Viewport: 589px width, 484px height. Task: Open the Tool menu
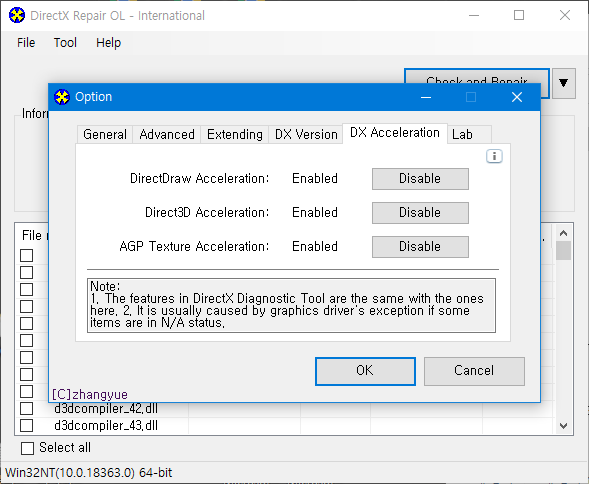65,42
